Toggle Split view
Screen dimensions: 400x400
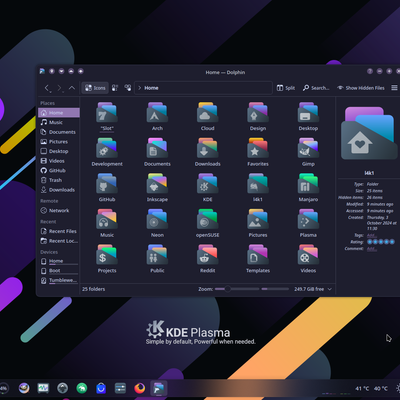pyautogui.click(x=286, y=88)
